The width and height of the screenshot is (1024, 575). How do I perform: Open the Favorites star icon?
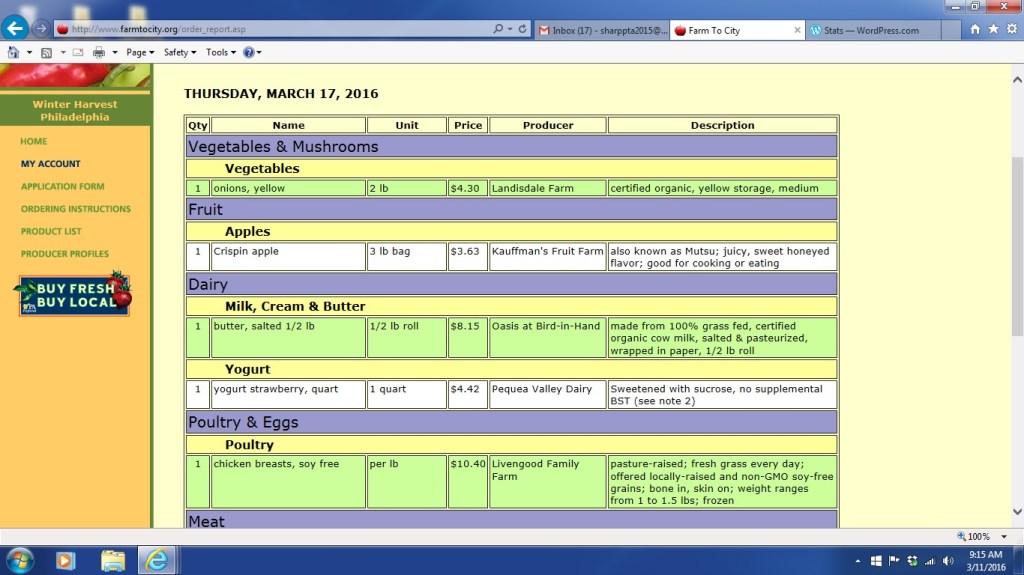pos(993,30)
